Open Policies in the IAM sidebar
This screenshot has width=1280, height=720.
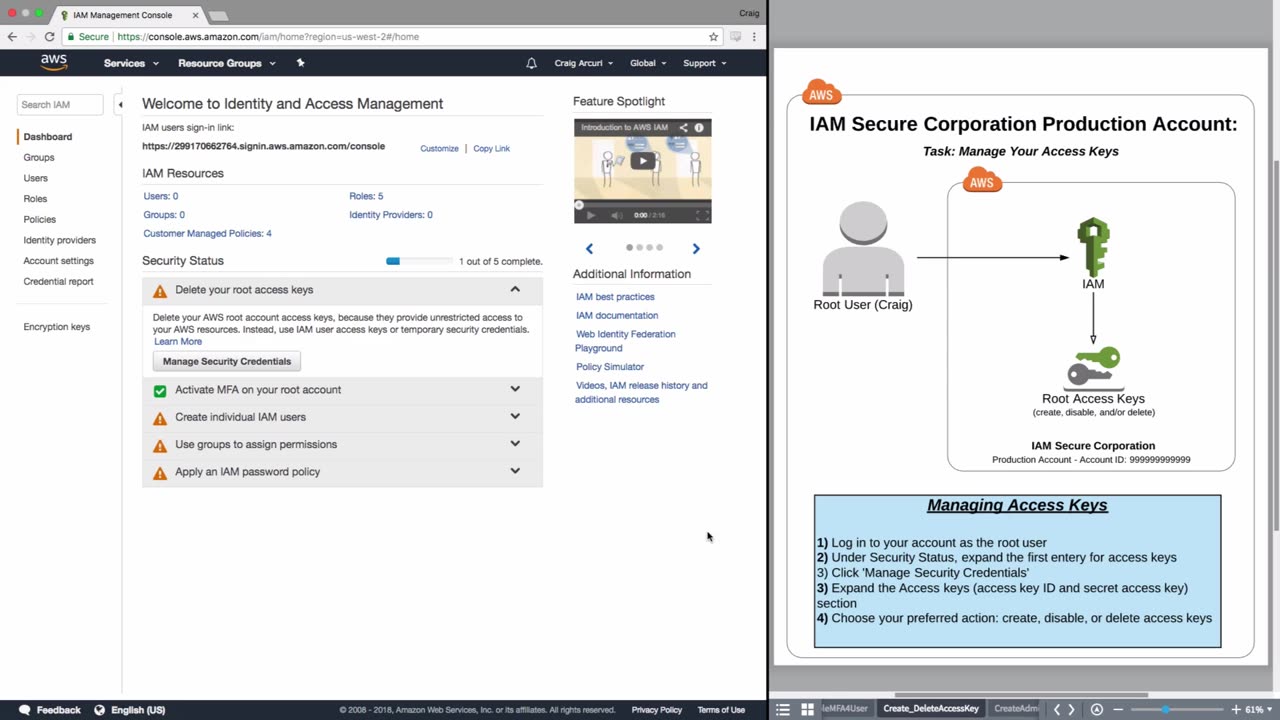40,219
